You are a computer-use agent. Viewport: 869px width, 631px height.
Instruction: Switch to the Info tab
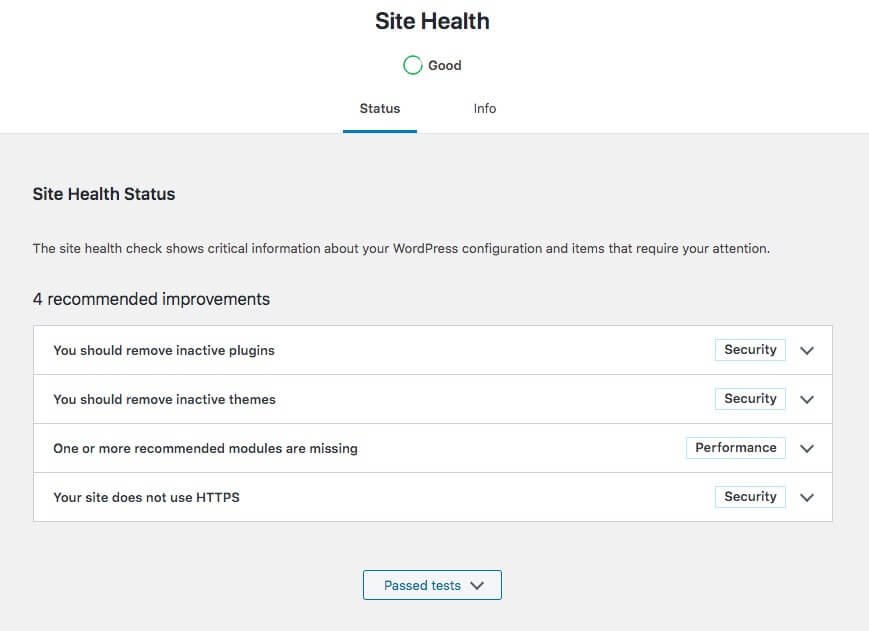coord(484,109)
